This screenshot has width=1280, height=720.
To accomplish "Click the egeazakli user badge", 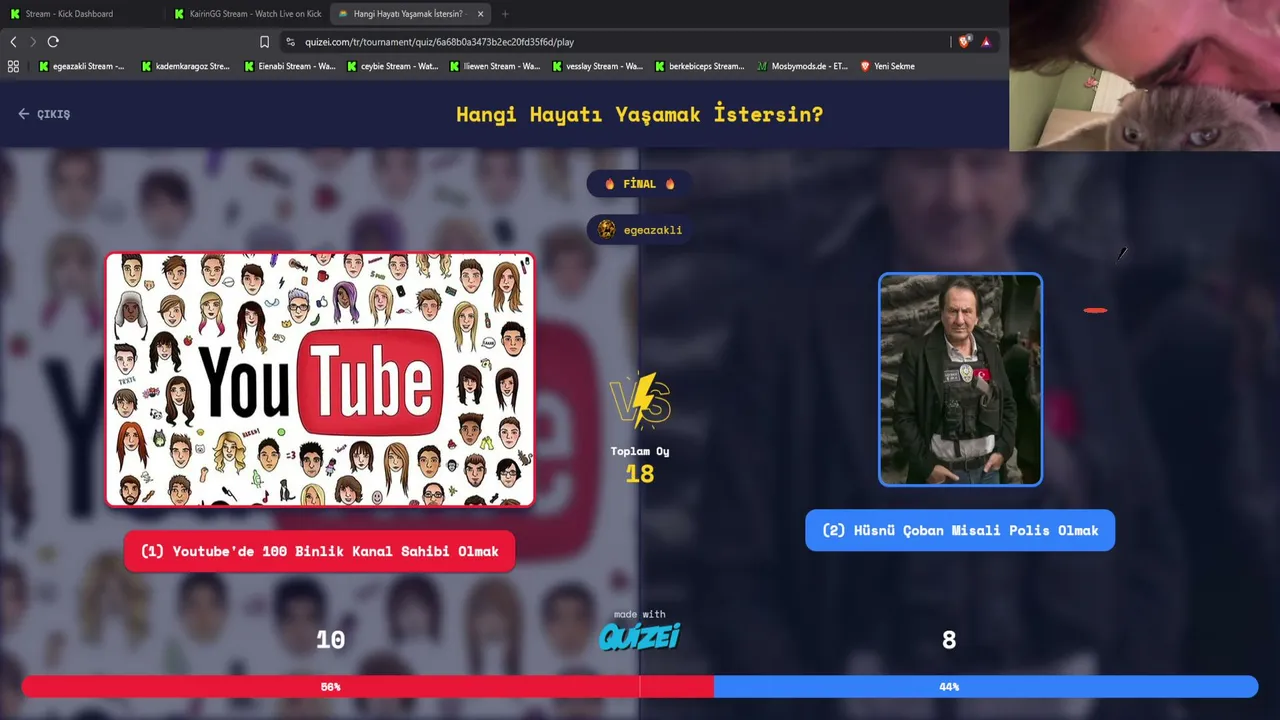I will coord(640,230).
